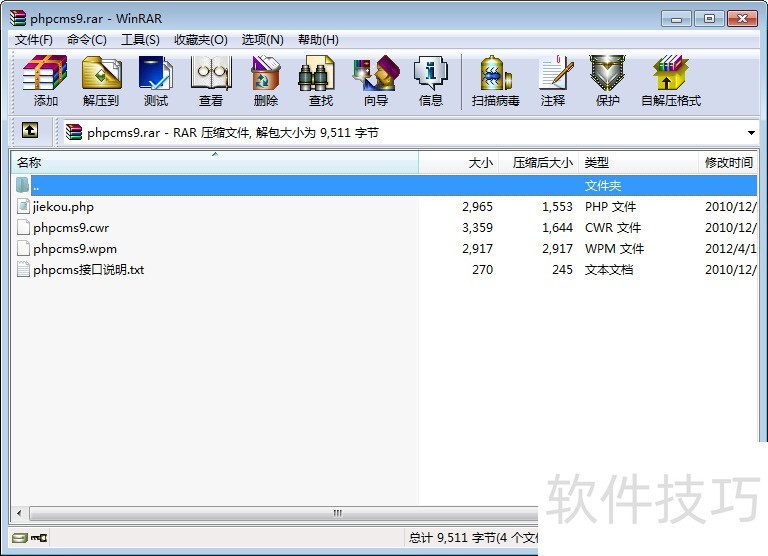Click the jiekou.php file icon

(x=23, y=206)
